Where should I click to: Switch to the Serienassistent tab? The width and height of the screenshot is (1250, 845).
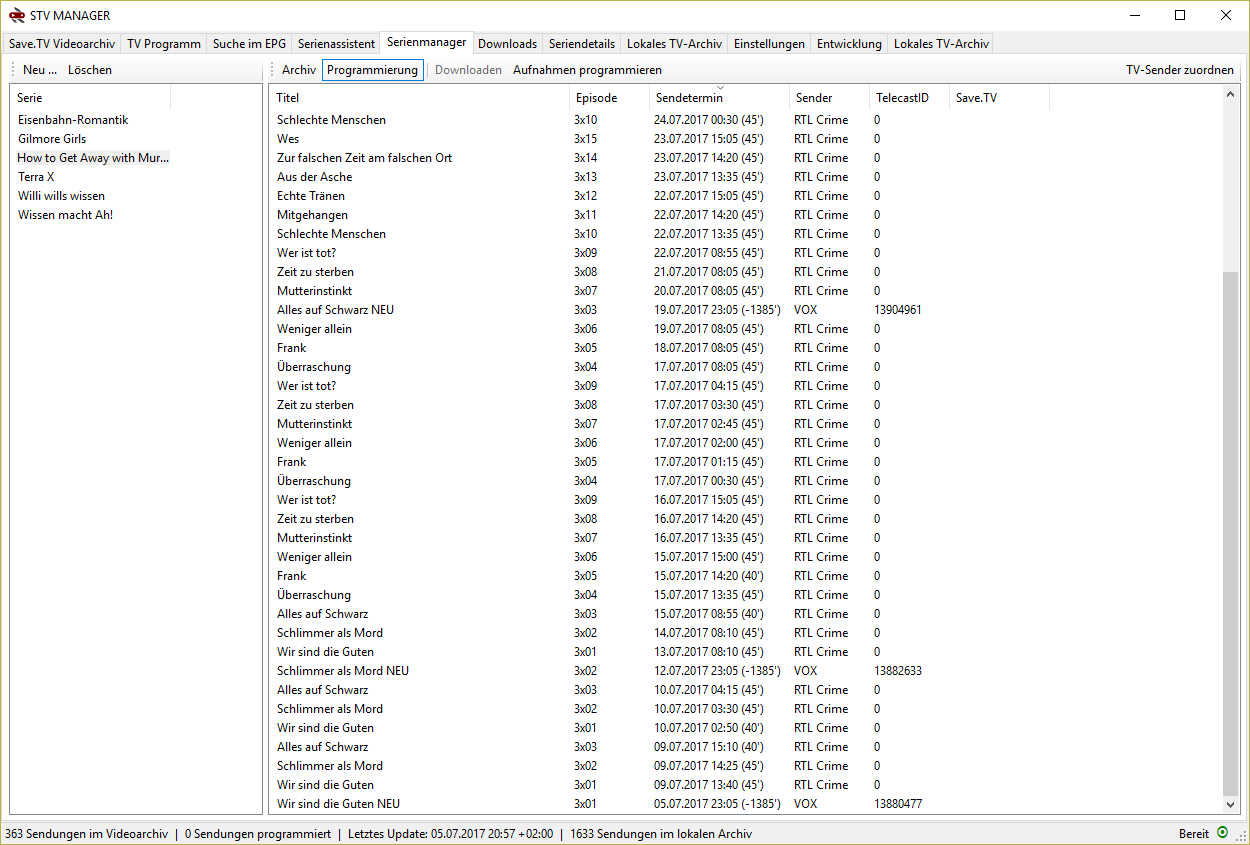point(336,44)
